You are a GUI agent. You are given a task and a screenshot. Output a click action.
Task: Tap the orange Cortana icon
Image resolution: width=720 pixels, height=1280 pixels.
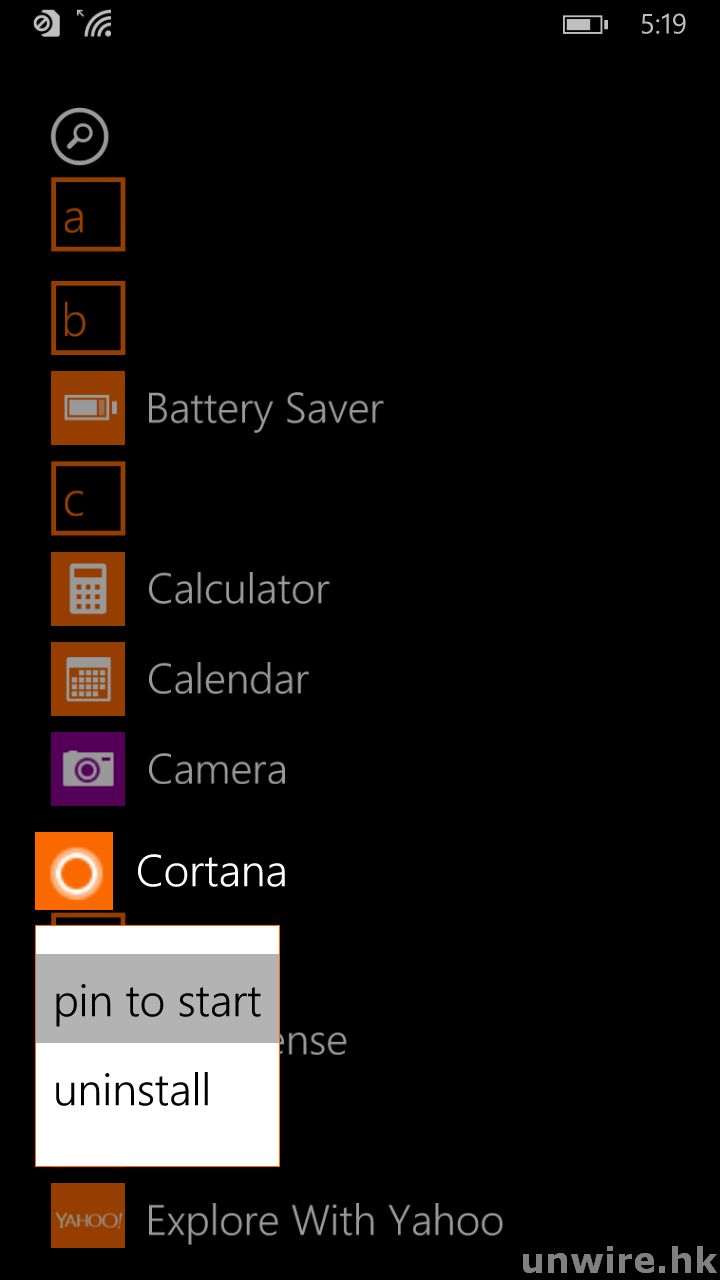point(74,871)
